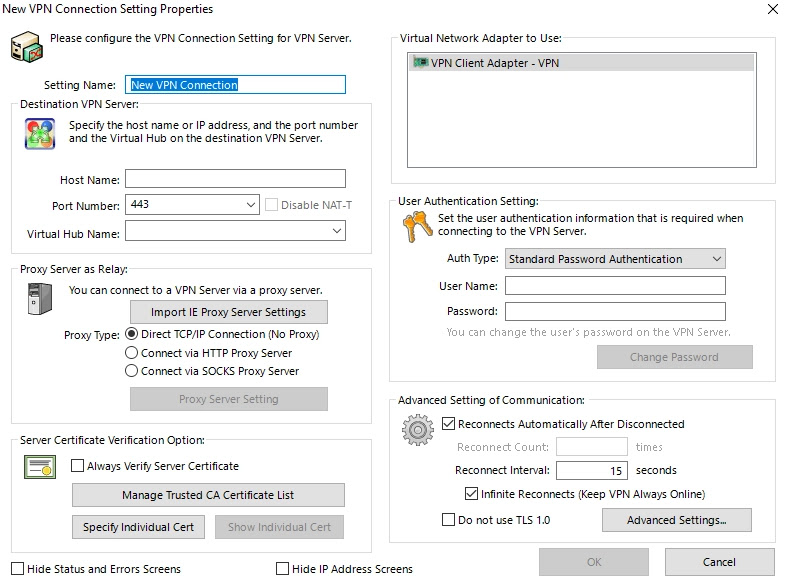The width and height of the screenshot is (787, 583).
Task: Click the Advanced Settings button
Action: click(676, 520)
